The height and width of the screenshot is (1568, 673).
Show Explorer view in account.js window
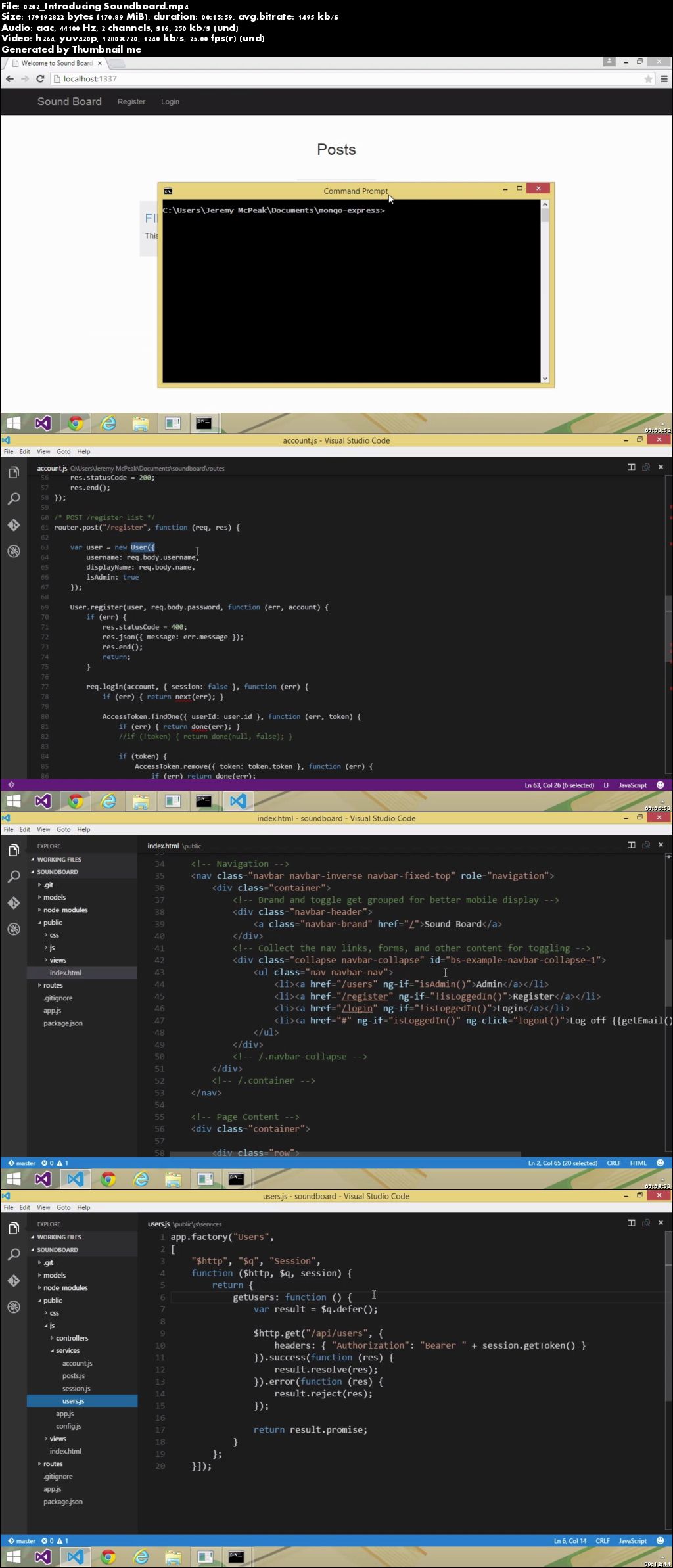click(13, 473)
